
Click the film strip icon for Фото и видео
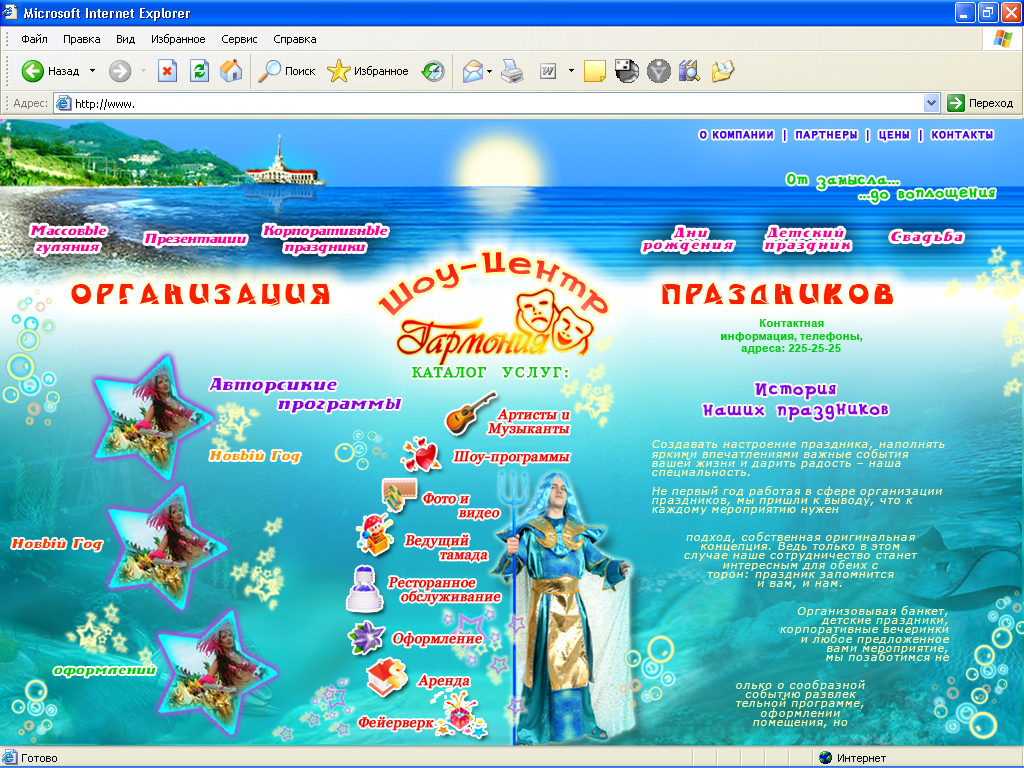coord(399,495)
